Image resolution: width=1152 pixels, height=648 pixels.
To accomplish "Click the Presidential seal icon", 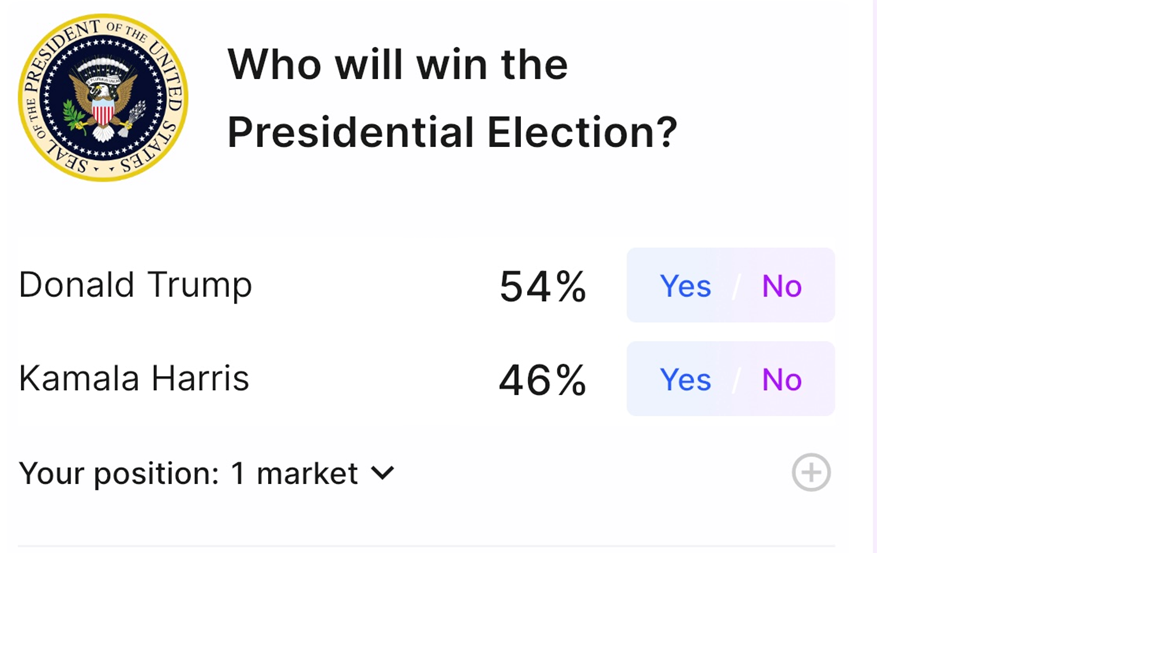I will (103, 97).
